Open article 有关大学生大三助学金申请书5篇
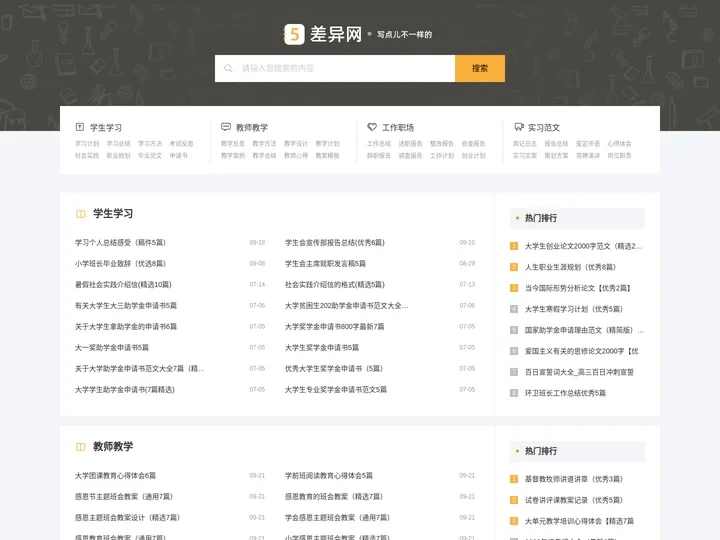 click(x=126, y=305)
